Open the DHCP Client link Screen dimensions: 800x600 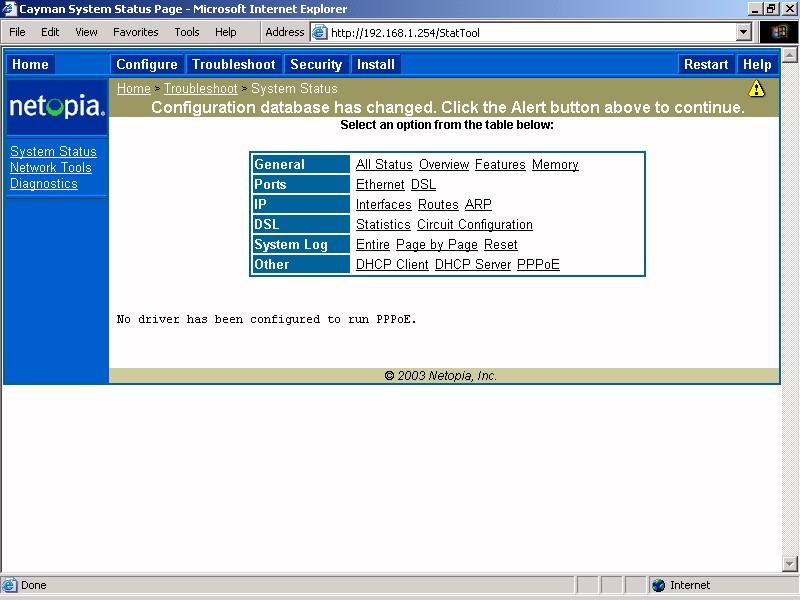point(392,265)
